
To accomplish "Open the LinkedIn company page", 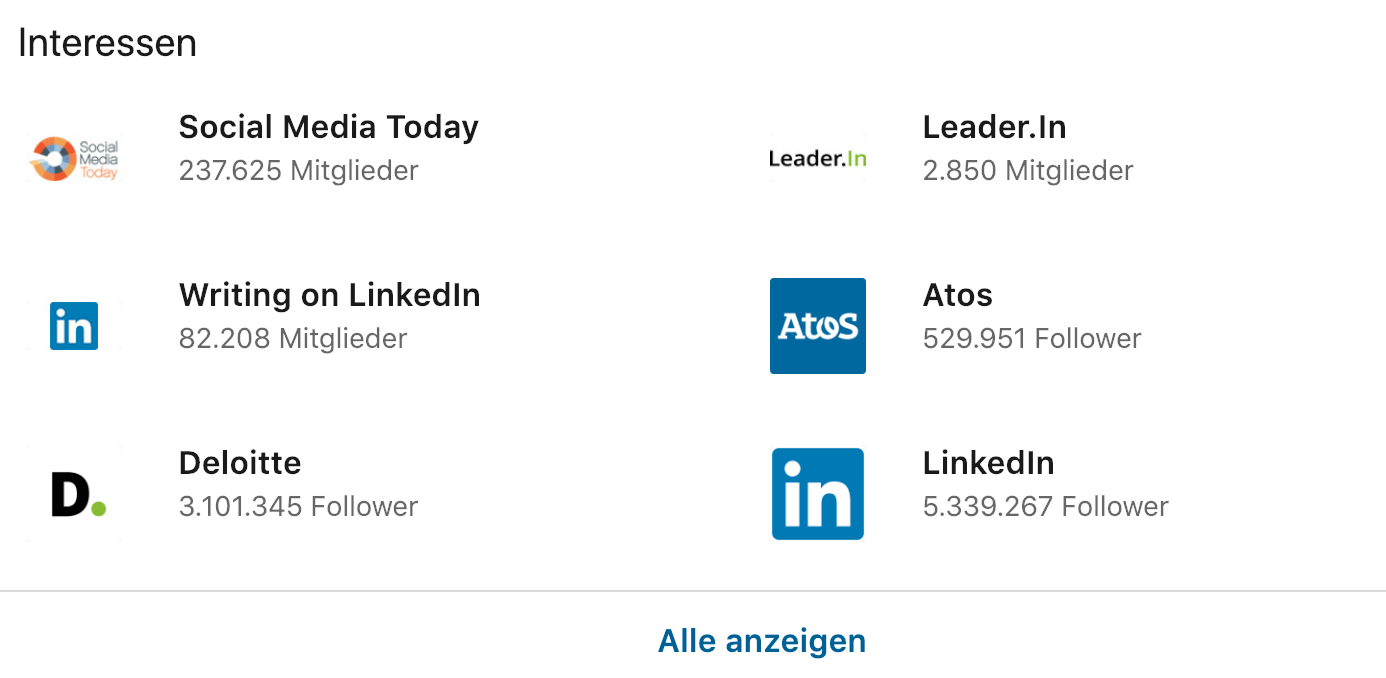I will (988, 463).
